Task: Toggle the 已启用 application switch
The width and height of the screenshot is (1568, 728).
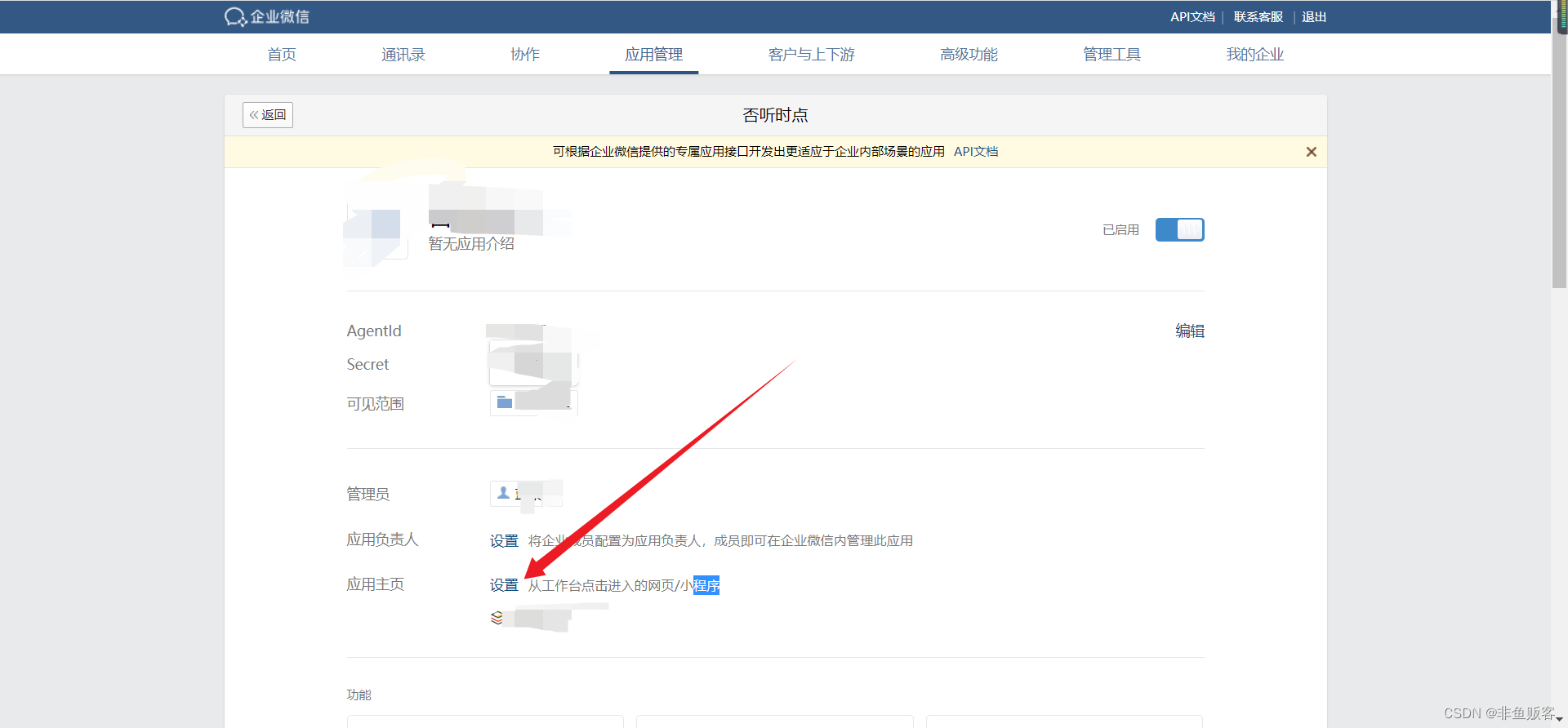Action: click(1179, 230)
